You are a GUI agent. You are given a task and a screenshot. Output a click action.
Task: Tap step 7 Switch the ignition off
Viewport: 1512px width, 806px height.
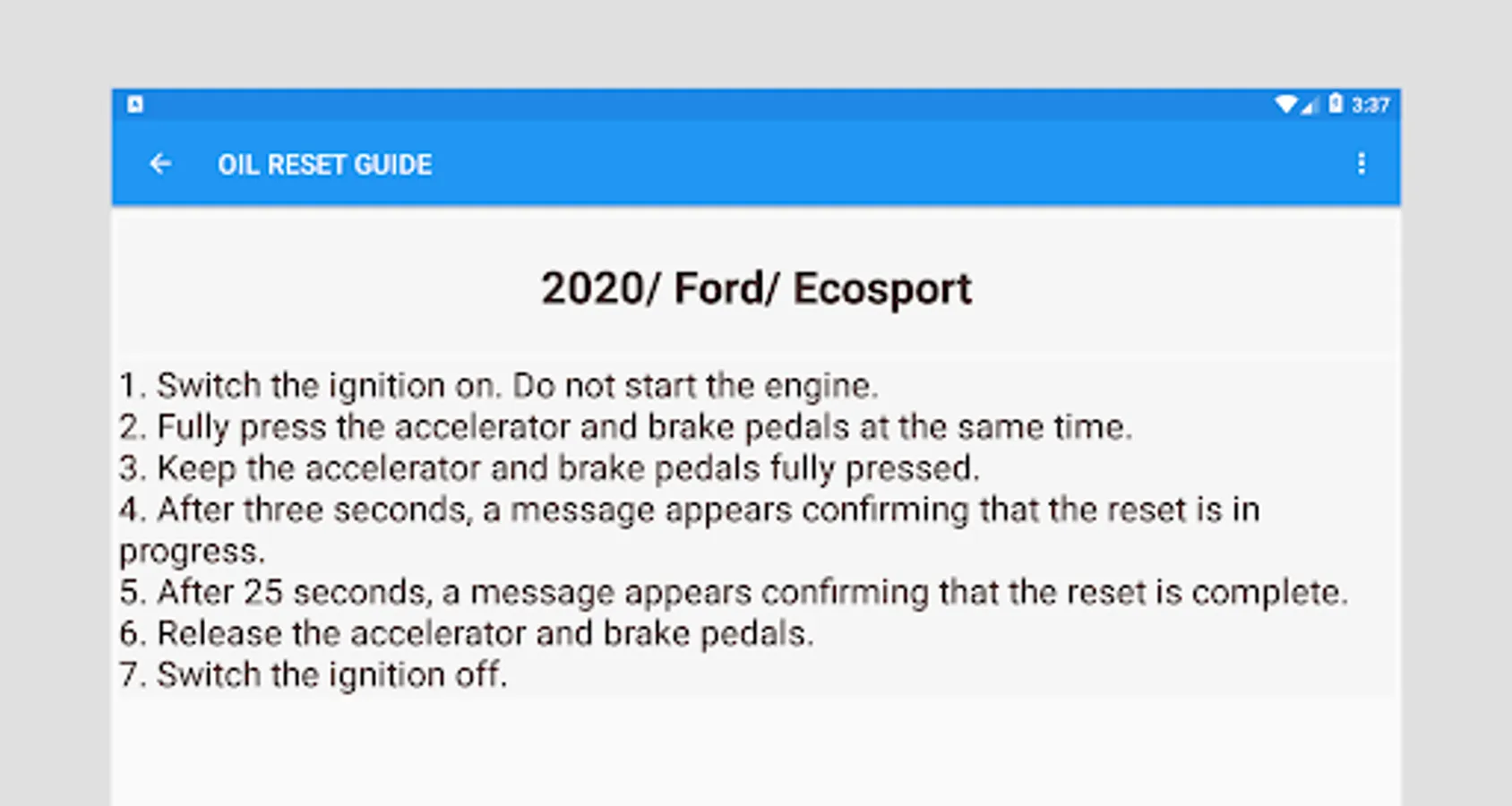(313, 674)
